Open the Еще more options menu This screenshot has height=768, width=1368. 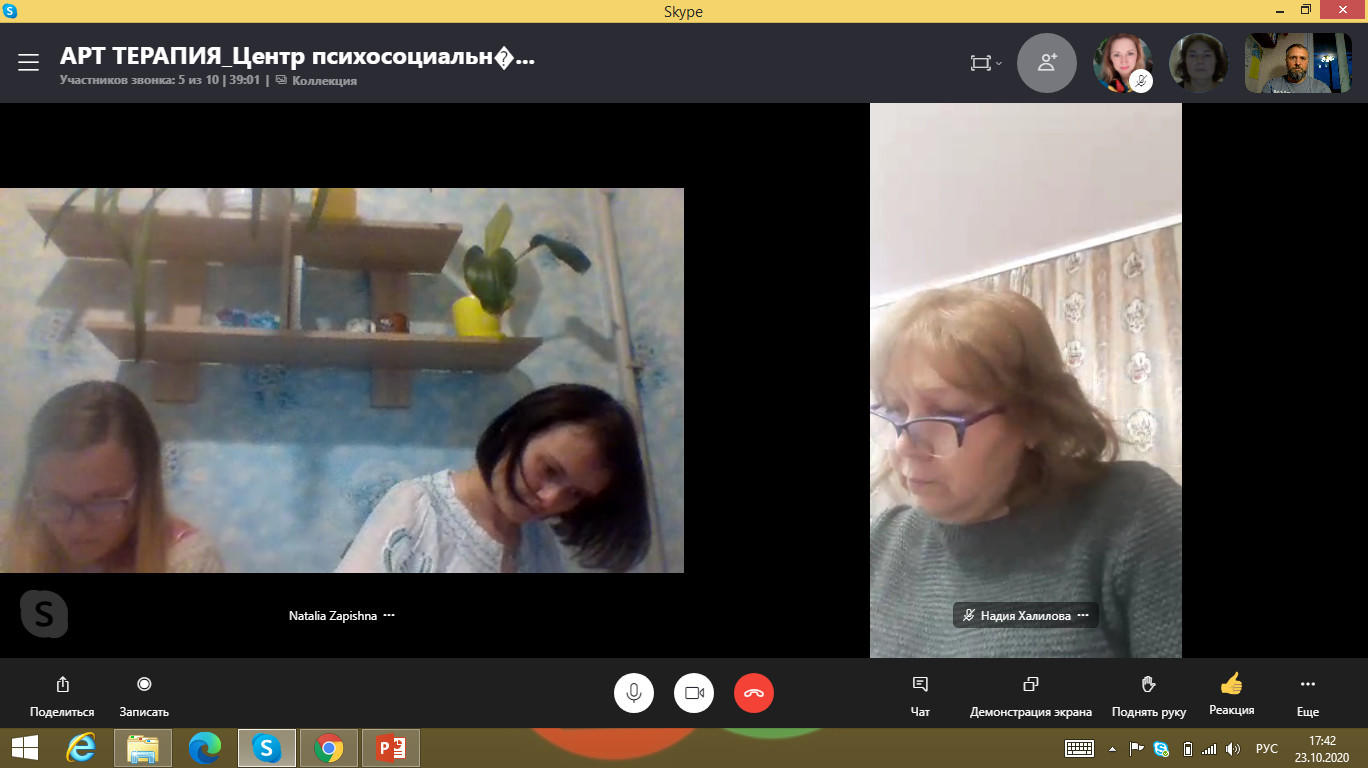click(x=1308, y=696)
